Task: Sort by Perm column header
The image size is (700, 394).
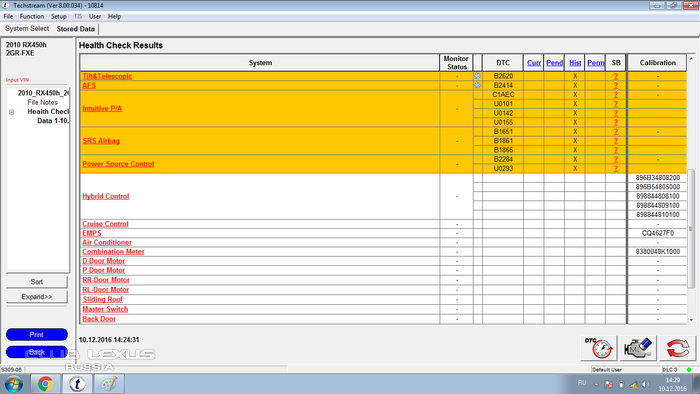Action: point(596,63)
